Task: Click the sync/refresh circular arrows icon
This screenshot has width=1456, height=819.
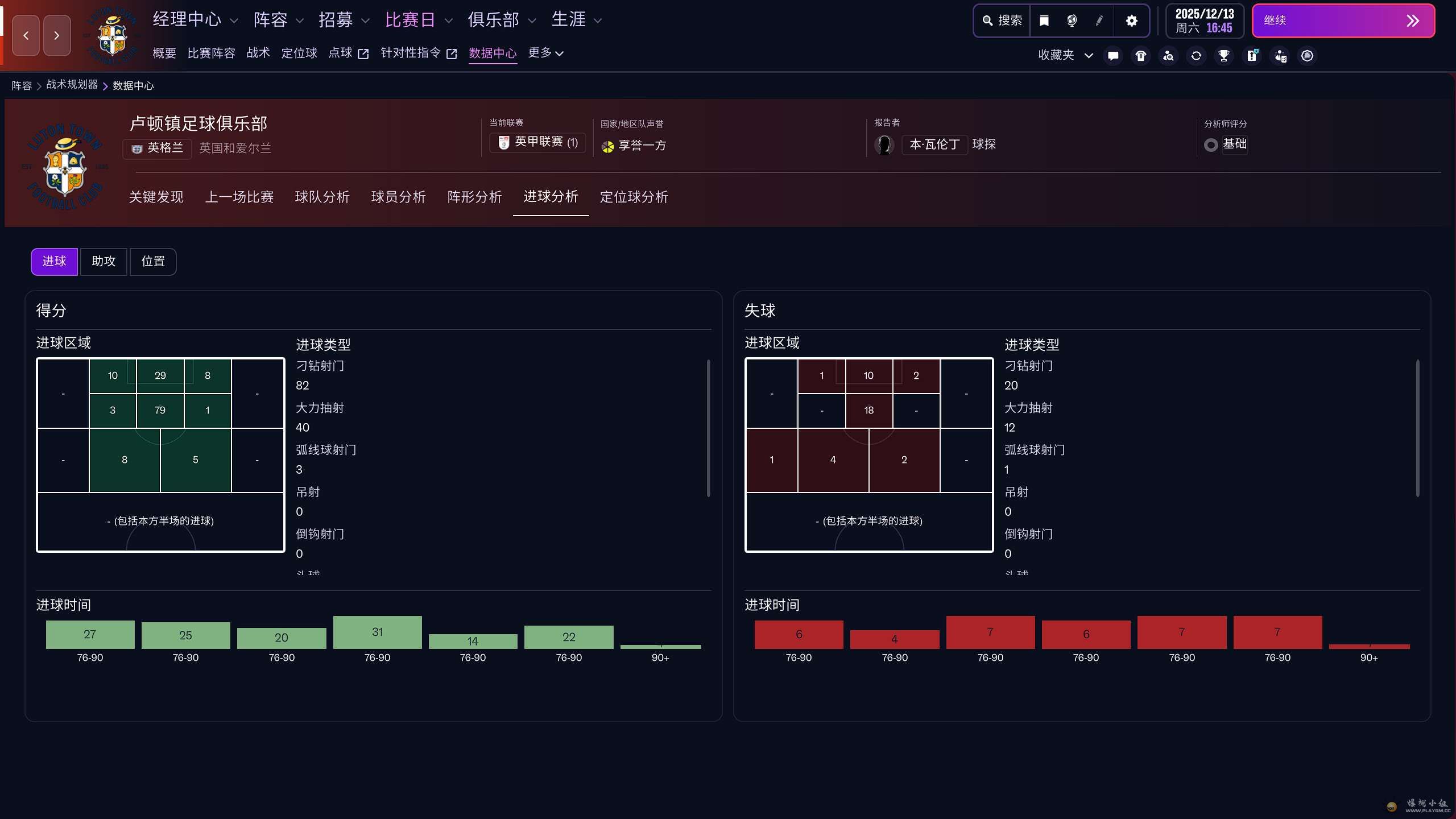Action: point(1197,55)
